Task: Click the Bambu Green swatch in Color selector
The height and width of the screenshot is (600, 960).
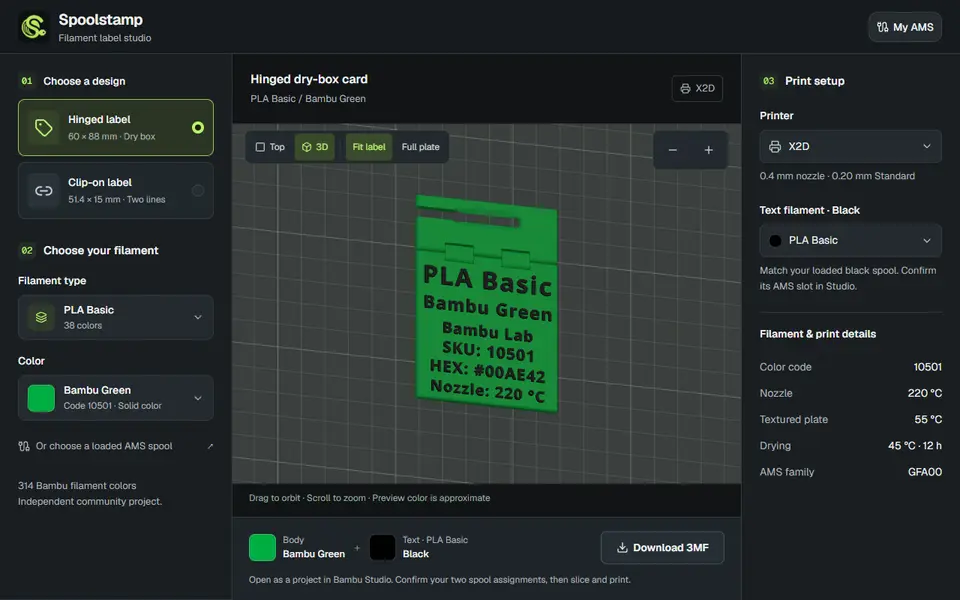Action: pos(41,398)
